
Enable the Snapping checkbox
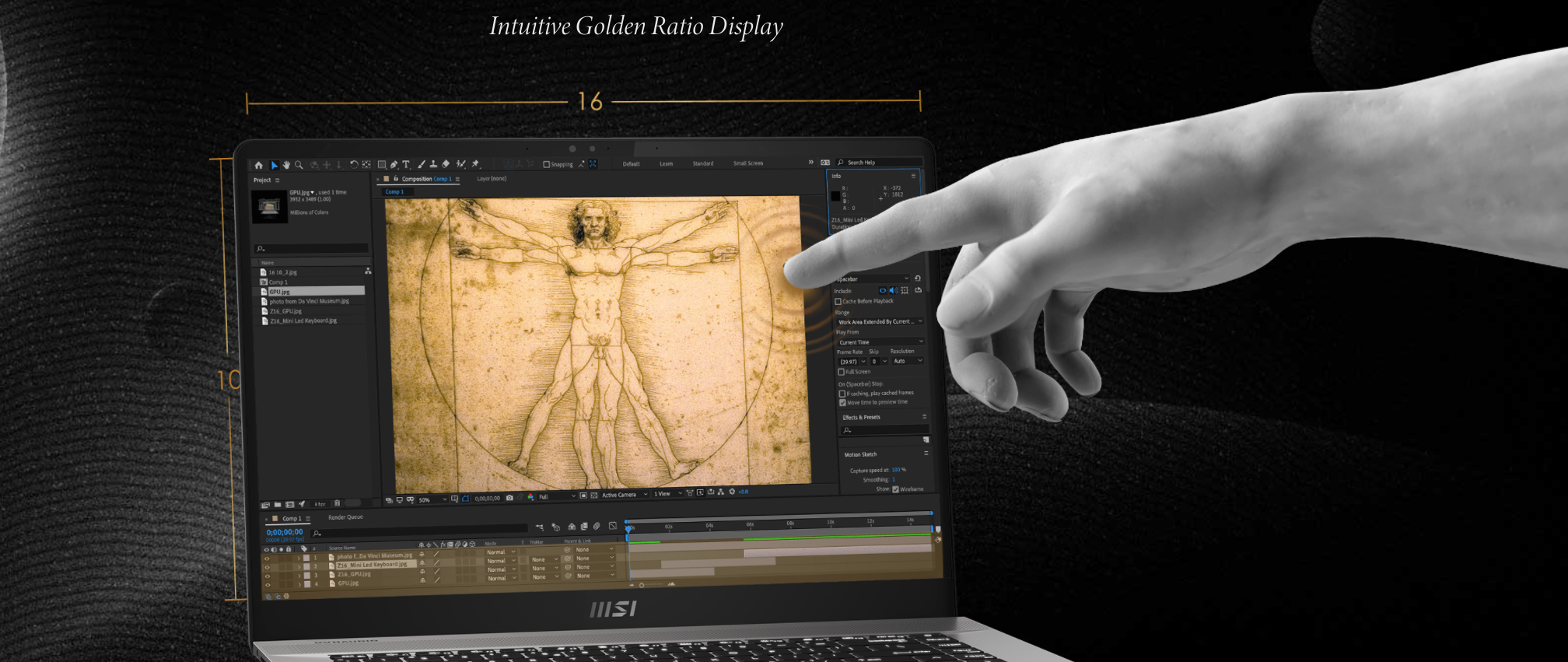[546, 164]
